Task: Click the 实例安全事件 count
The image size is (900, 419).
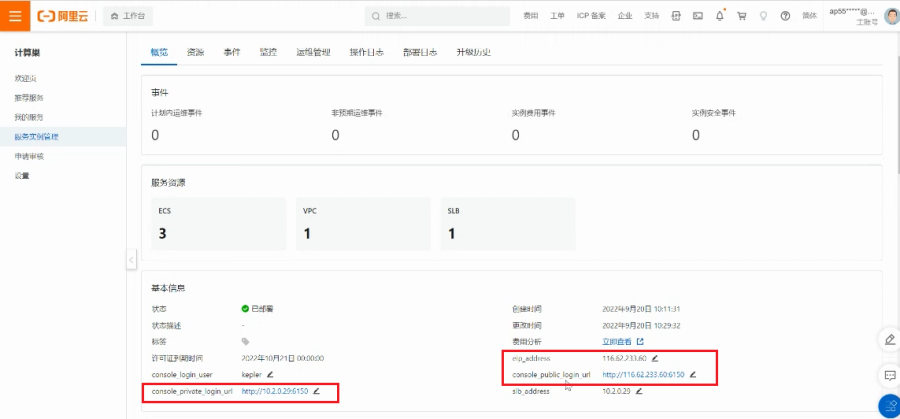Action: coord(696,135)
